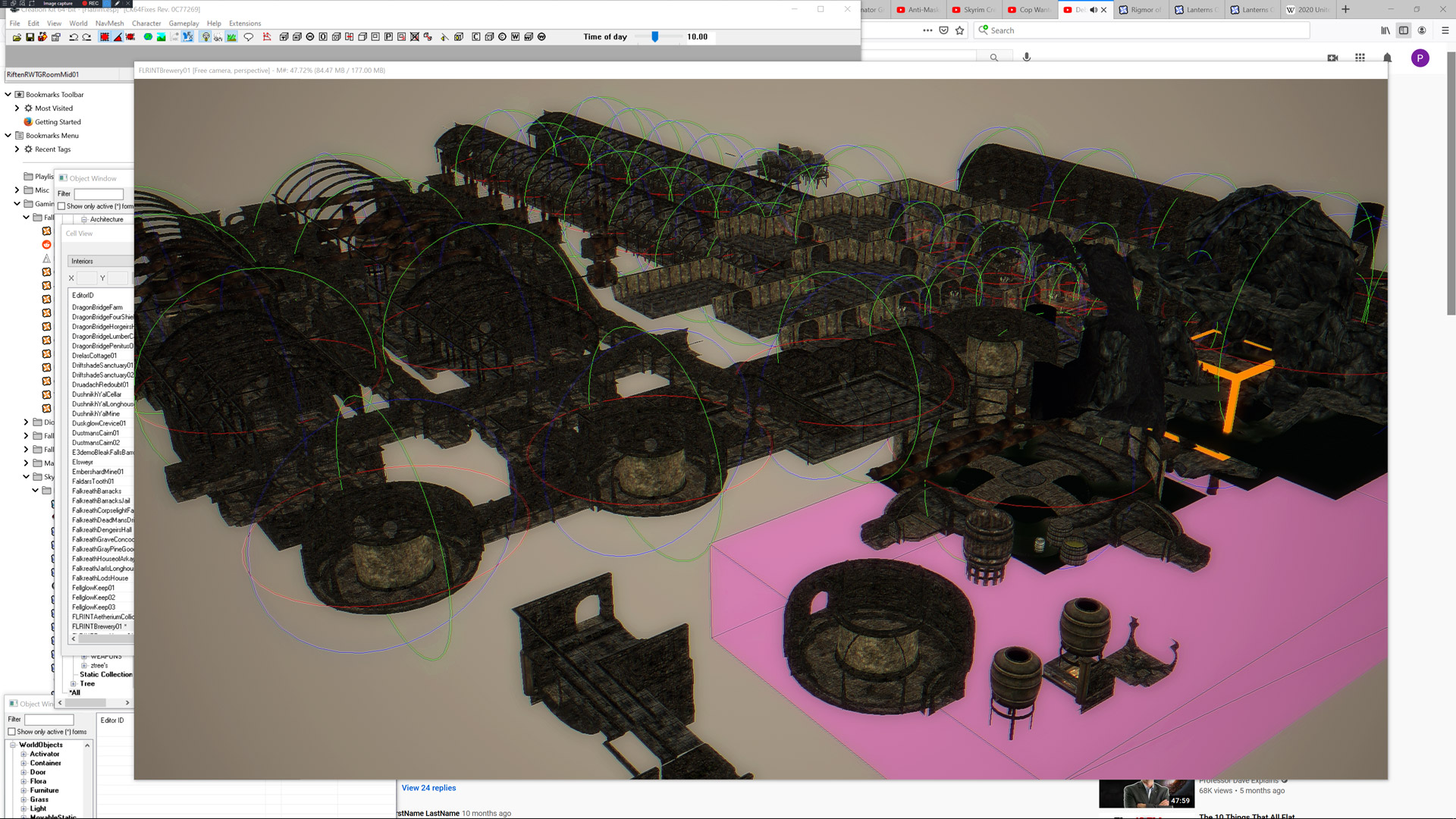The width and height of the screenshot is (1456, 819).
Task: Click the Redo arrow toolbar icon
Action: coord(86,37)
